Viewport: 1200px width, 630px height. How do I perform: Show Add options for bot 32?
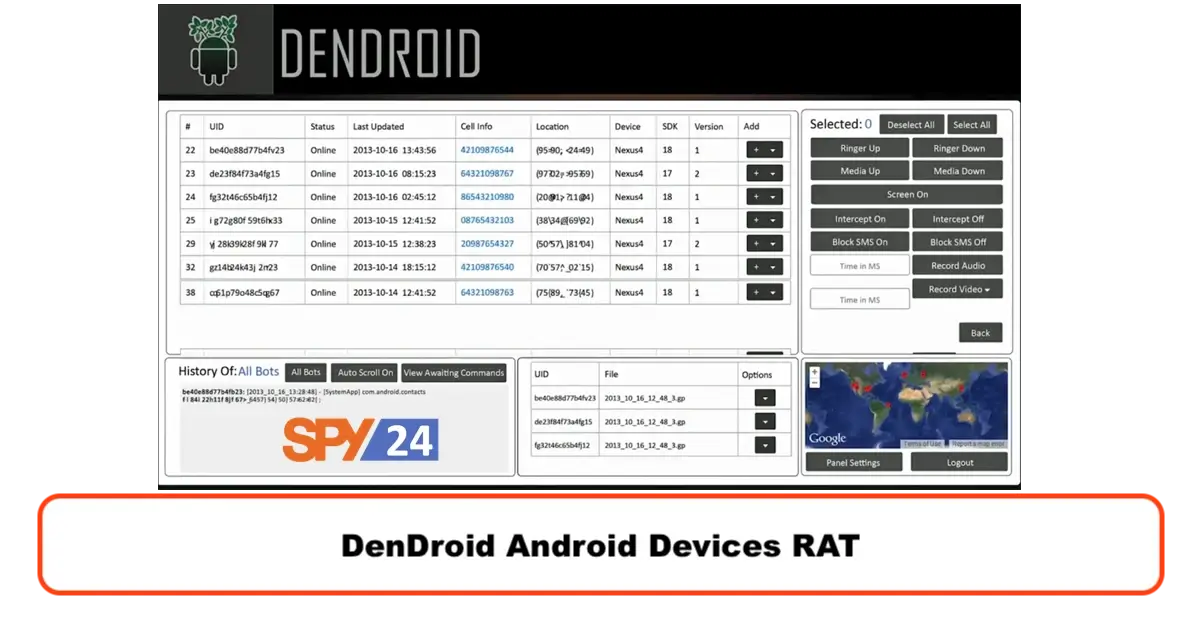(x=764, y=267)
